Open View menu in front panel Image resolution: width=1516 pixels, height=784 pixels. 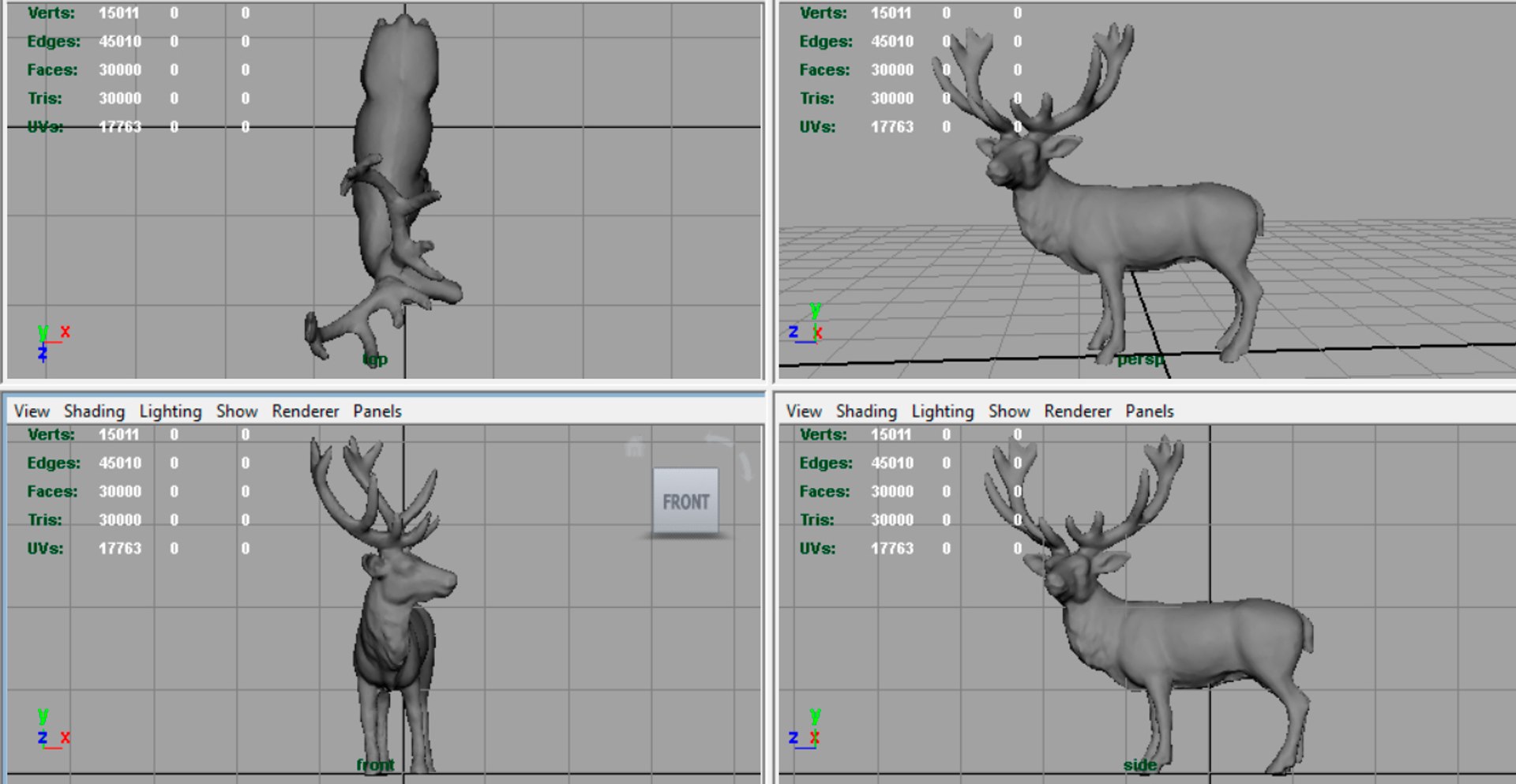(32, 411)
